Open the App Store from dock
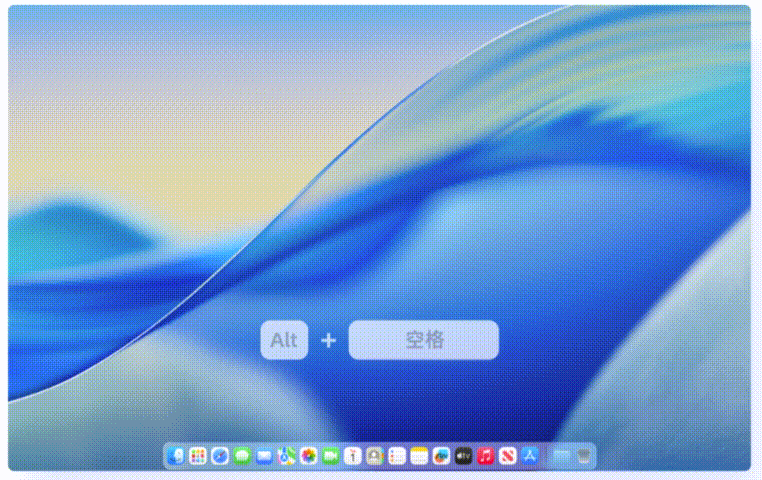The width and height of the screenshot is (762, 480). pyautogui.click(x=530, y=456)
